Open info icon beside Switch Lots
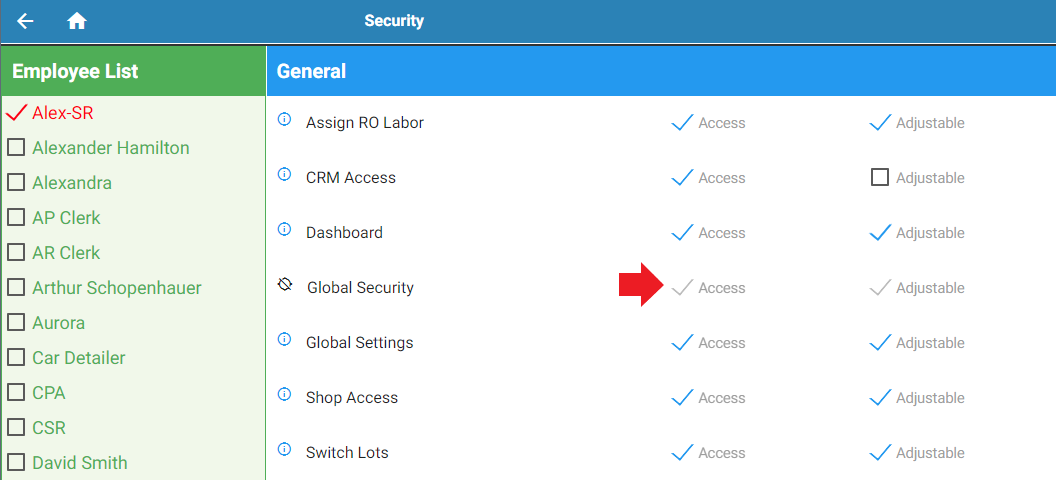The height and width of the screenshot is (480, 1056). 284,449
